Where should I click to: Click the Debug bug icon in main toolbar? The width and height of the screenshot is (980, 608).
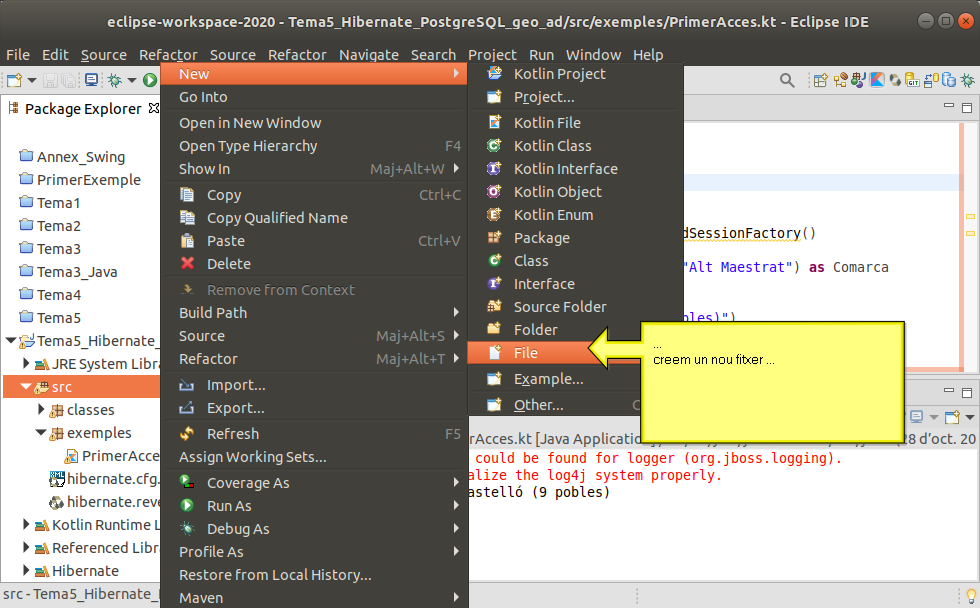tap(115, 80)
